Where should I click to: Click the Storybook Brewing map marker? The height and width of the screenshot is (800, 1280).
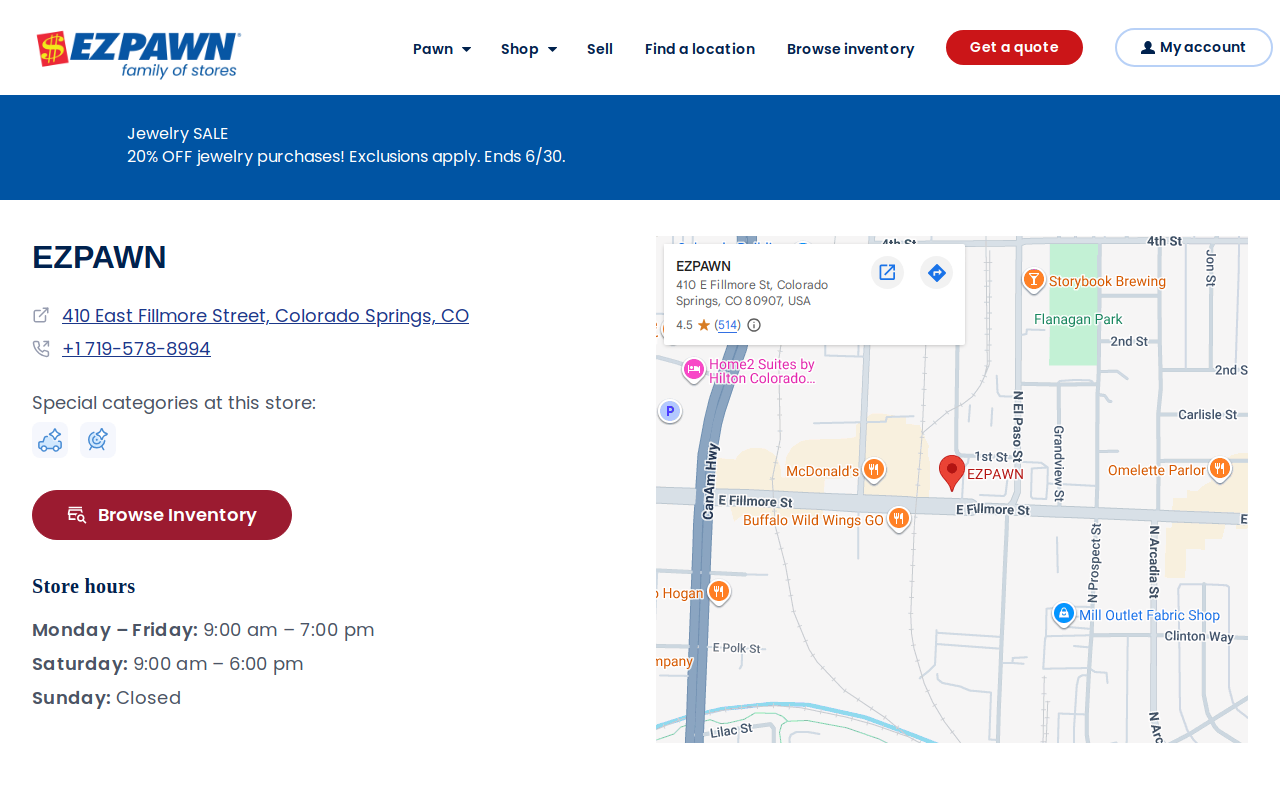(1034, 280)
